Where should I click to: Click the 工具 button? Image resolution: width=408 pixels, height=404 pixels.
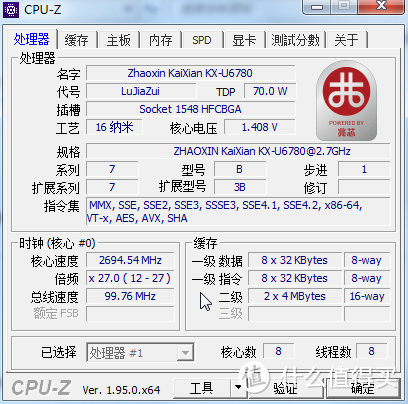point(202,388)
